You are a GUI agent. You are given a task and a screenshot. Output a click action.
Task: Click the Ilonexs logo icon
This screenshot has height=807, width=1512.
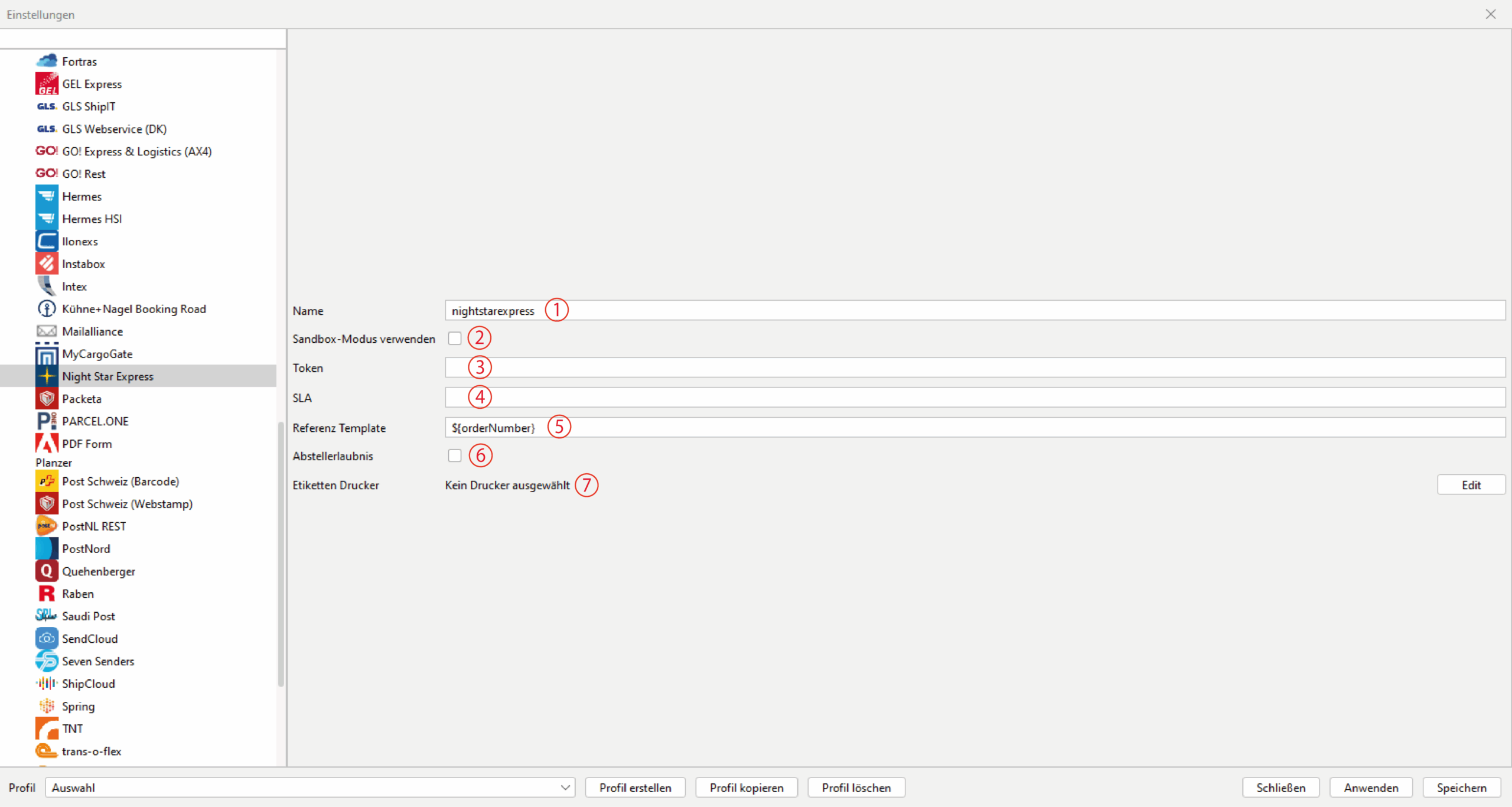[47, 241]
